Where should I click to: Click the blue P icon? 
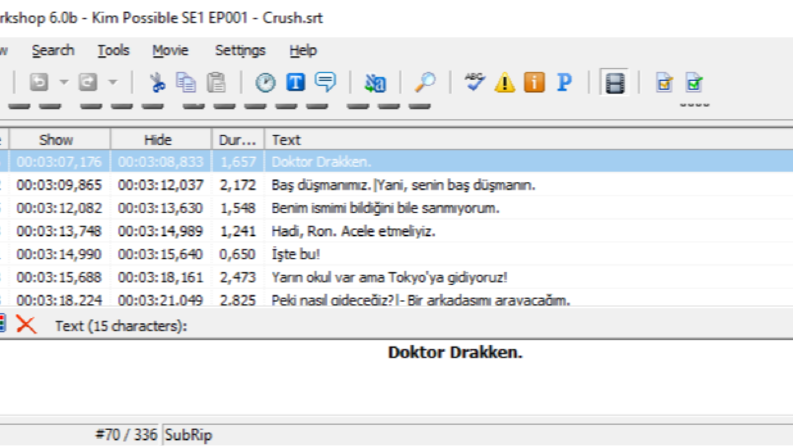click(564, 82)
